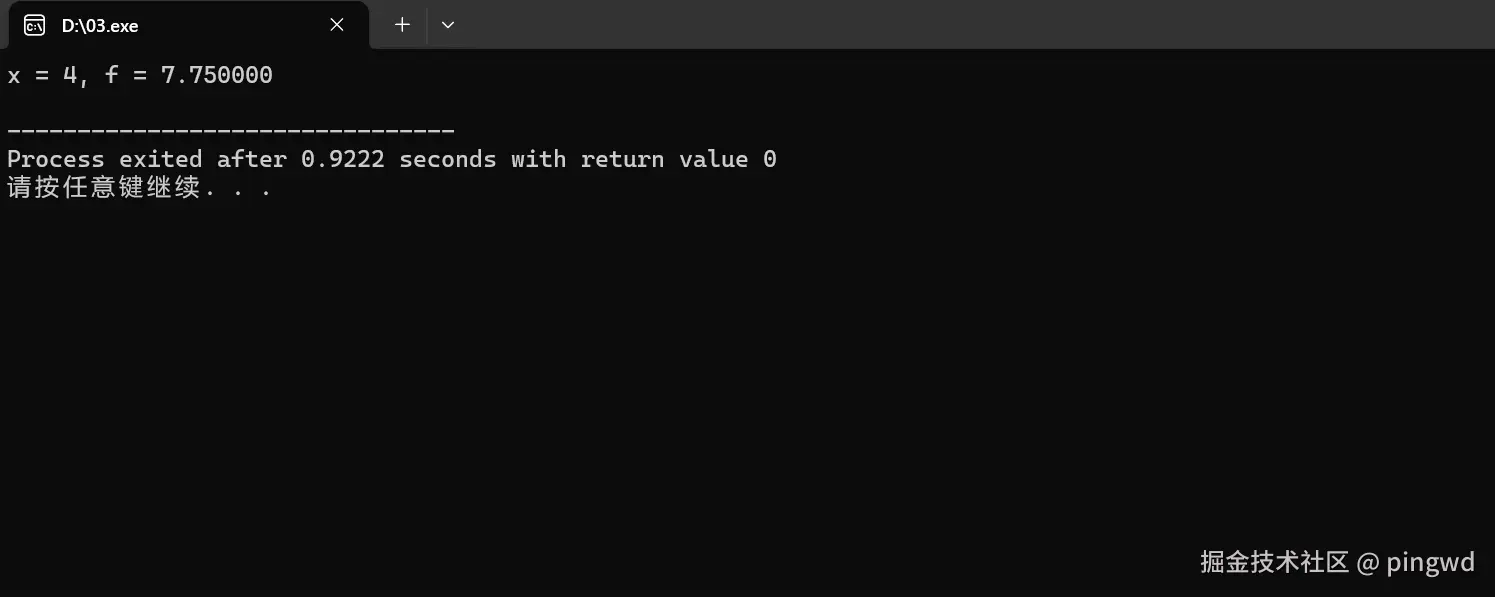Click the empty title bar area
This screenshot has width=1495, height=597.
pyautogui.click(x=950, y=24)
